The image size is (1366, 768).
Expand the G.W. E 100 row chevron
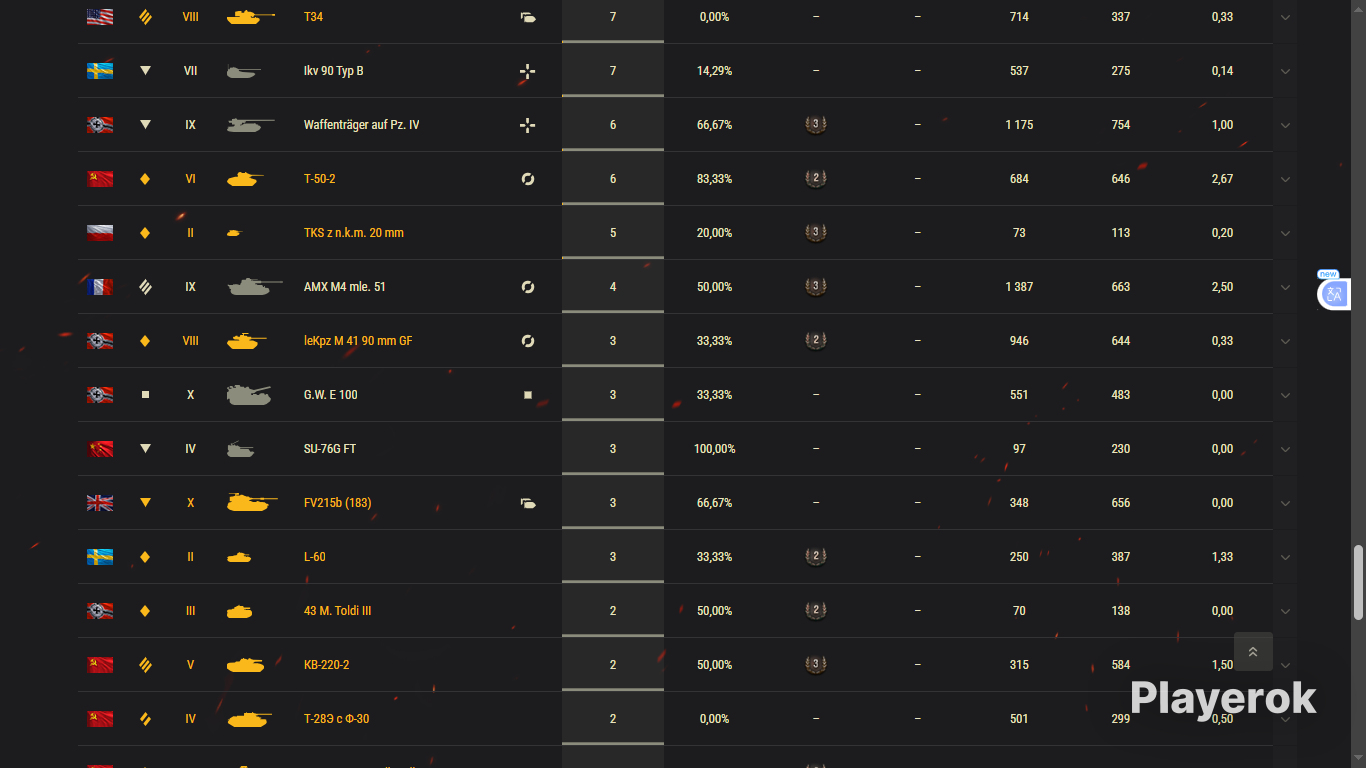pos(1285,395)
